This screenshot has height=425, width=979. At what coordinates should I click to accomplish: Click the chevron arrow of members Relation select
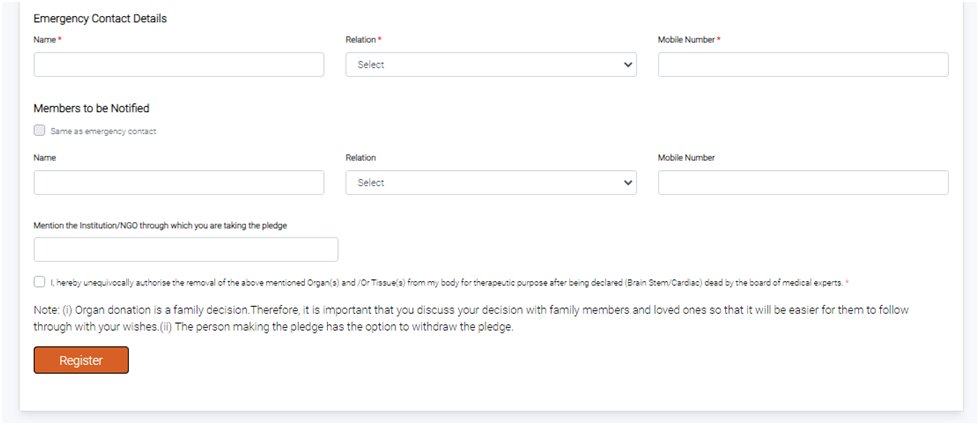point(628,183)
